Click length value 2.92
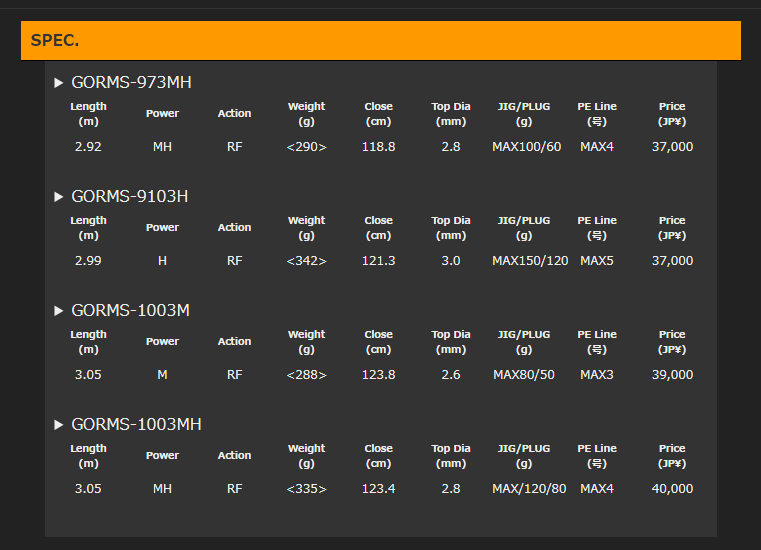 (x=88, y=147)
